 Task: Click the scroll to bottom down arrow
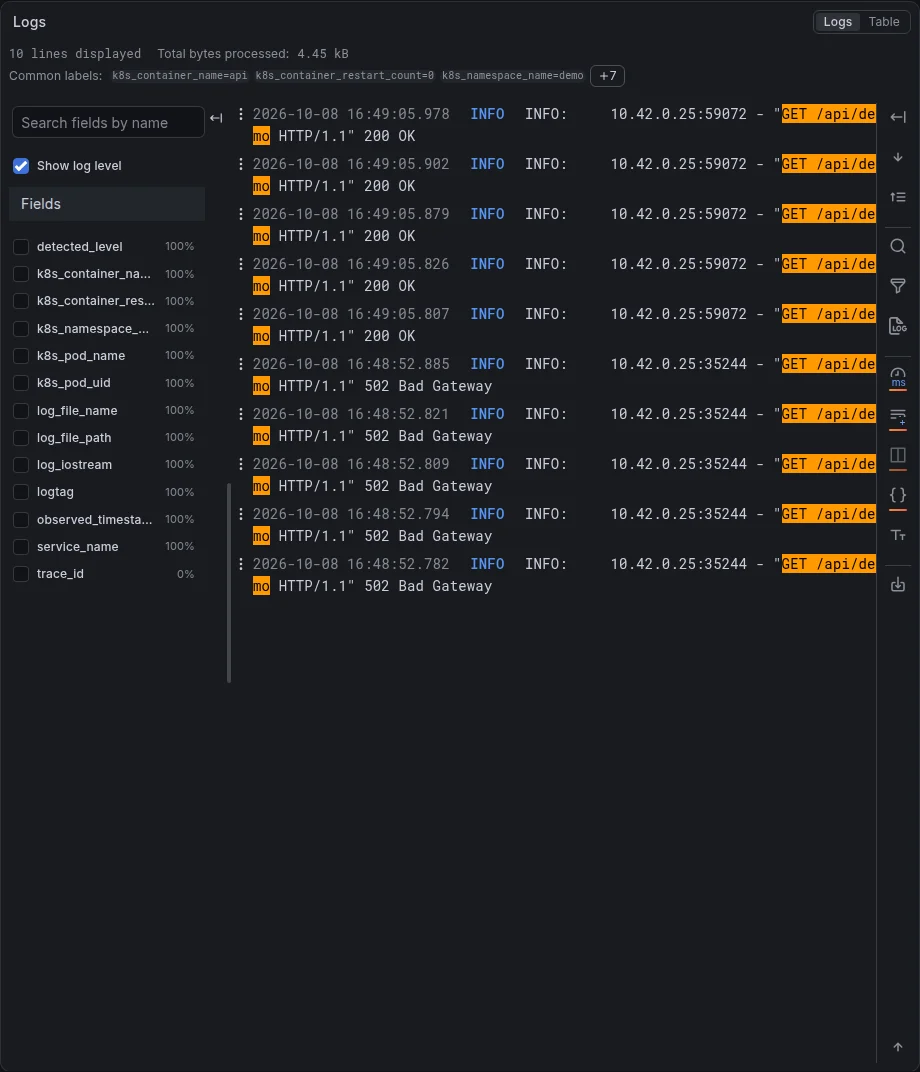coord(897,157)
